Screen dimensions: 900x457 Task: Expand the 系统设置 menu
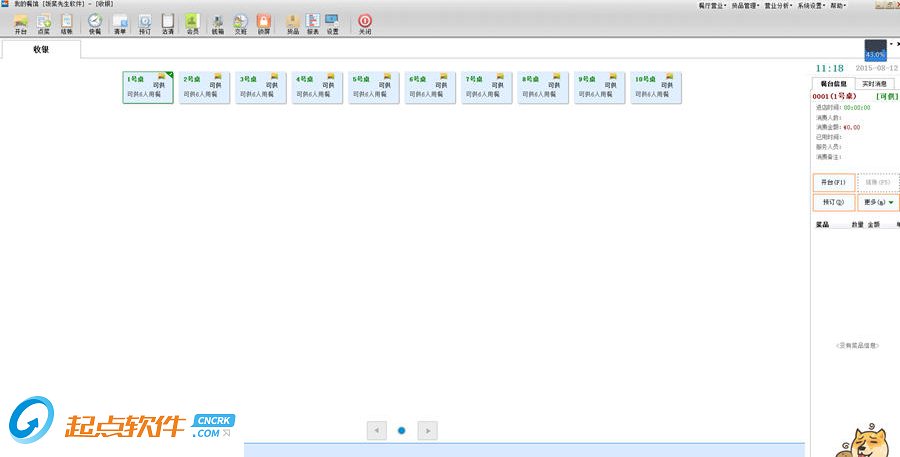811,5
